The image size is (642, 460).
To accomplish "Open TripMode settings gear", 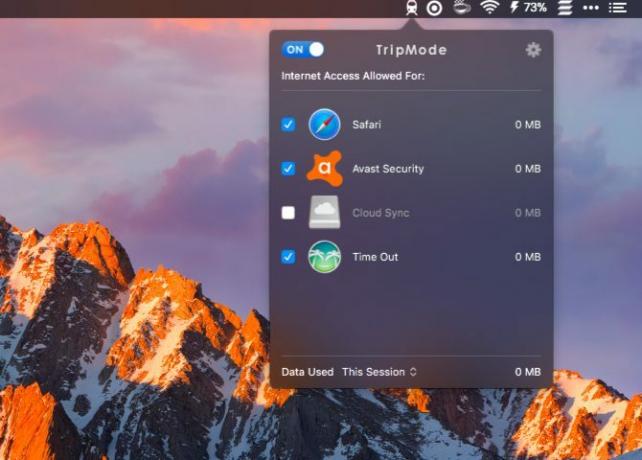I will click(533, 50).
